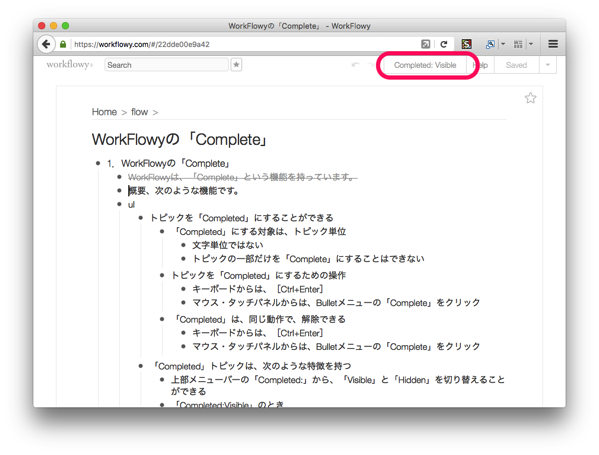599x455 pixels.
Task: Click the struck-through text 'WorkFlowyは、「Complete」という機能を持っています。'
Action: click(x=243, y=177)
